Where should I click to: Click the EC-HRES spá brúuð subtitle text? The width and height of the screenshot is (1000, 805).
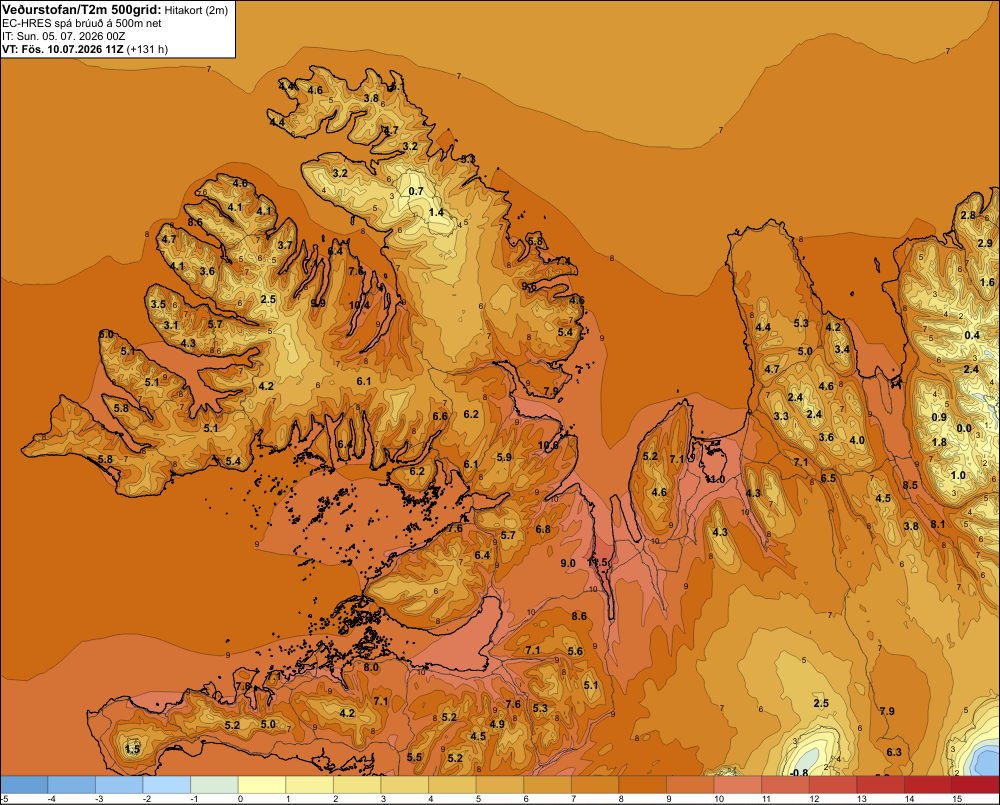[x=82, y=23]
